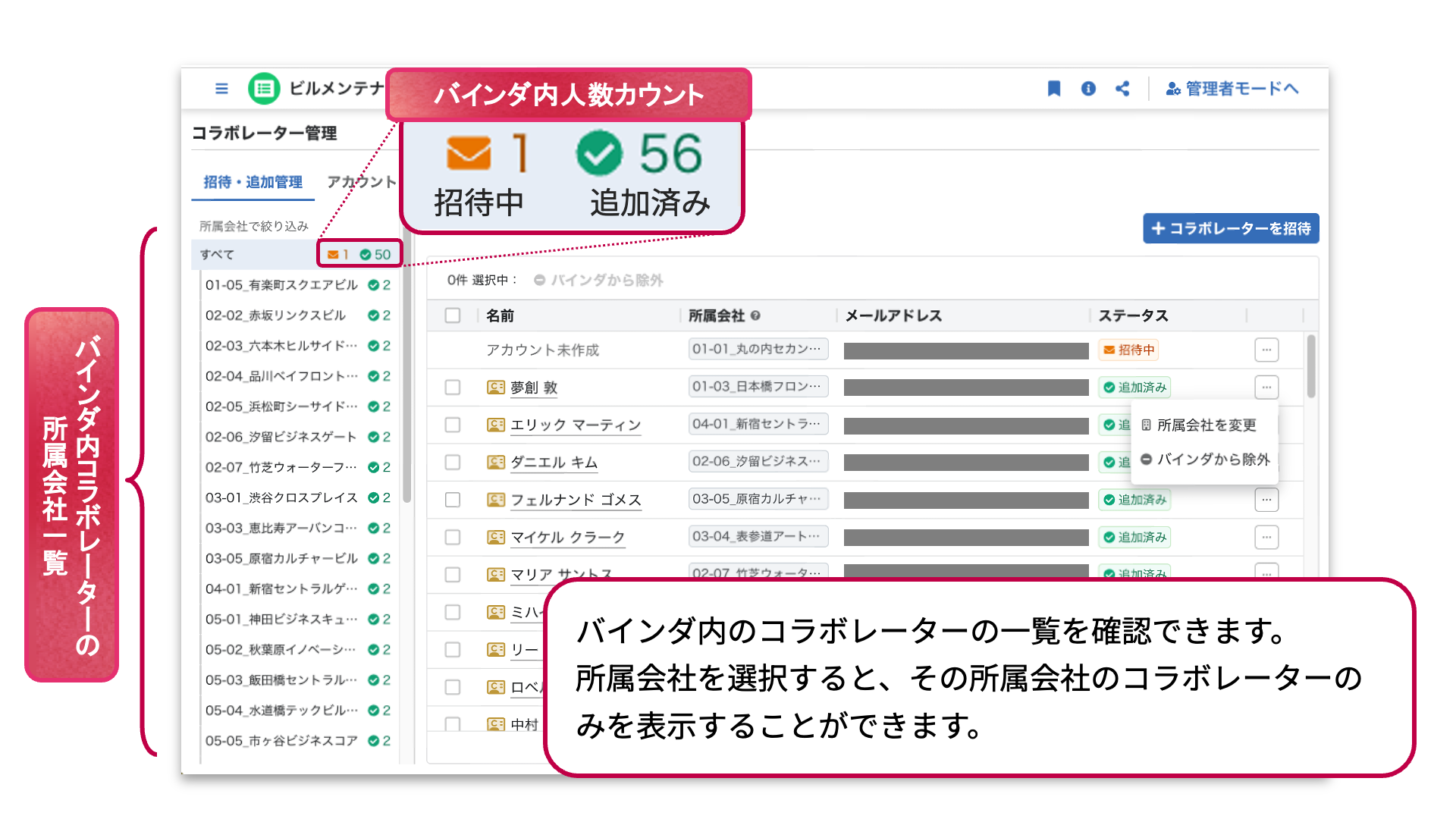Click contact card icon beside エリック マーティン
Image resolution: width=1456 pixels, height=819 pixels.
(495, 425)
